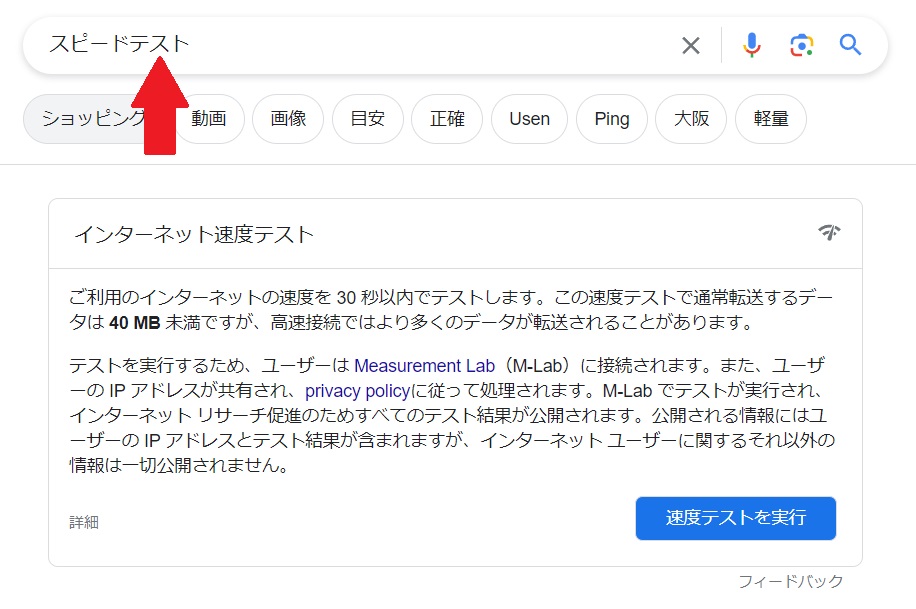Choose the 正確 suggestion chip

coord(447,119)
